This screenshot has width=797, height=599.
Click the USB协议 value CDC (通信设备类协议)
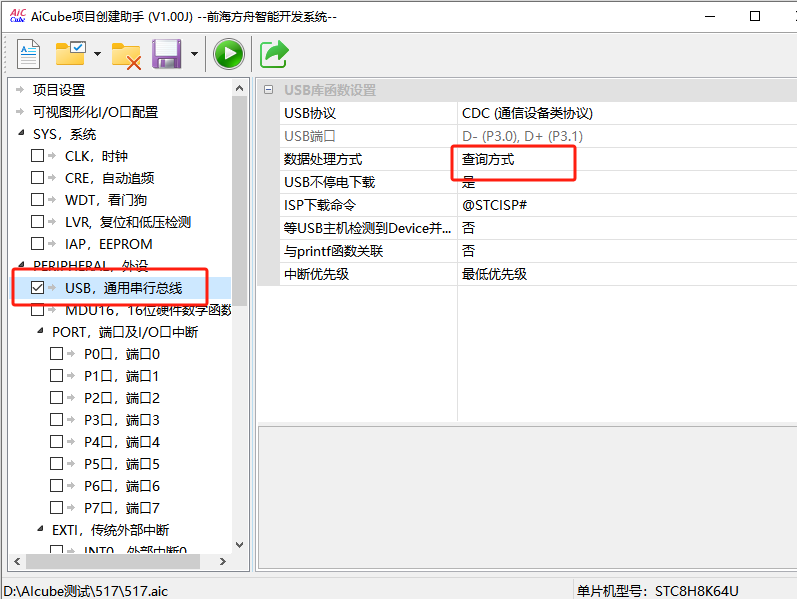(x=527, y=113)
